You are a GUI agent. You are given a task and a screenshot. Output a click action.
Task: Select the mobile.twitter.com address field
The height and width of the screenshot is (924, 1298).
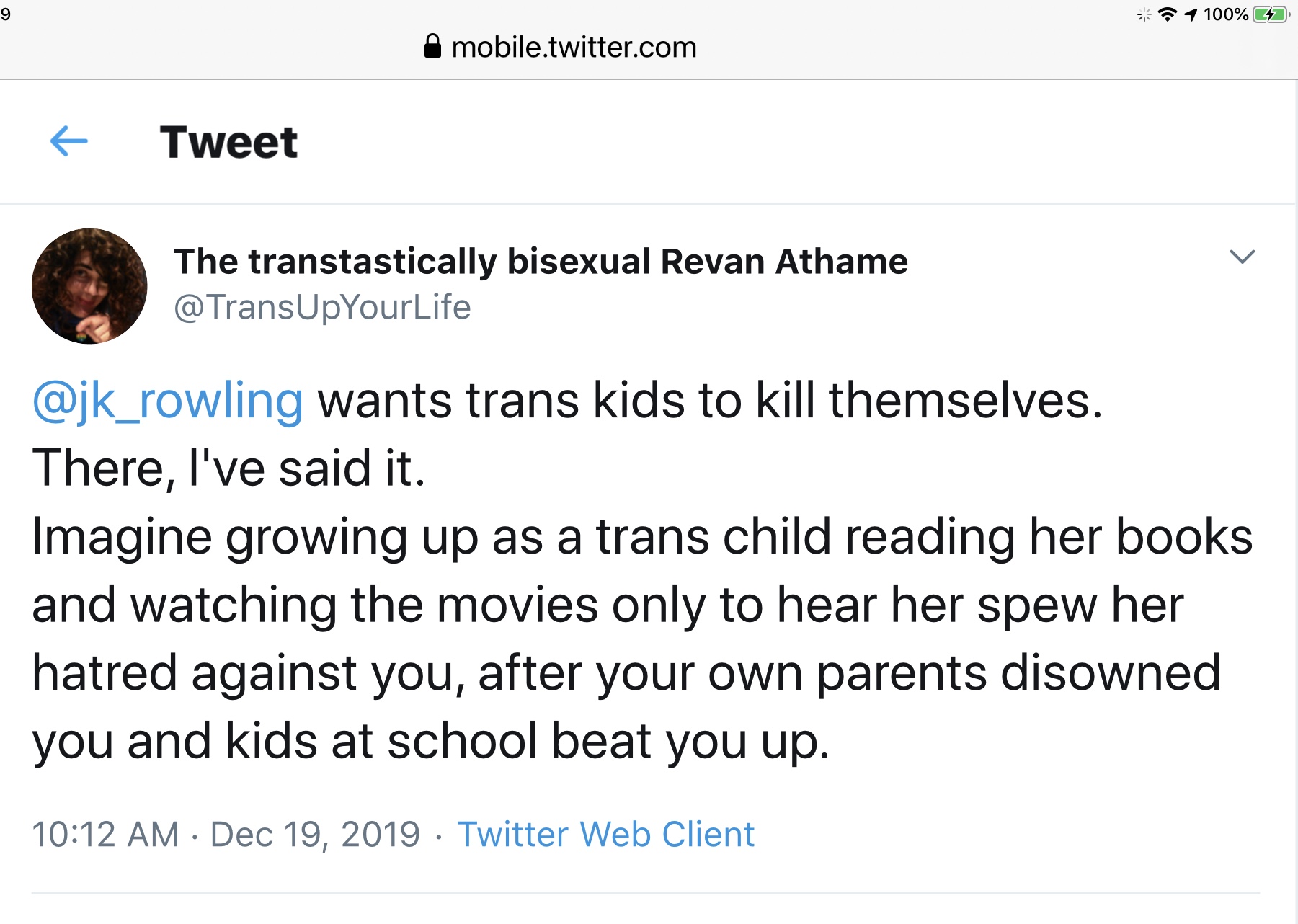[574, 48]
